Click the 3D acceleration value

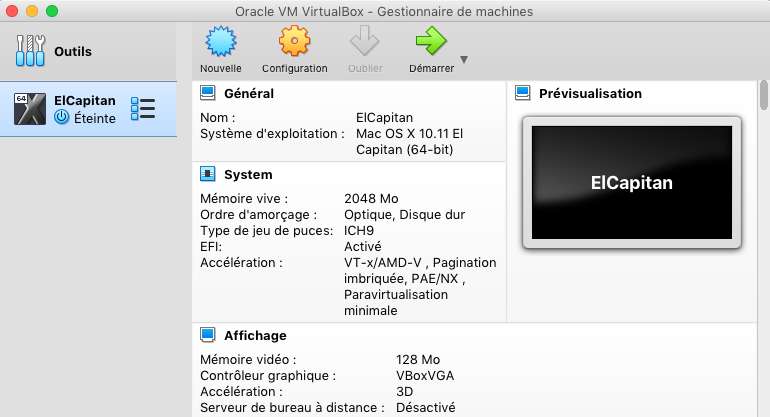405,391
